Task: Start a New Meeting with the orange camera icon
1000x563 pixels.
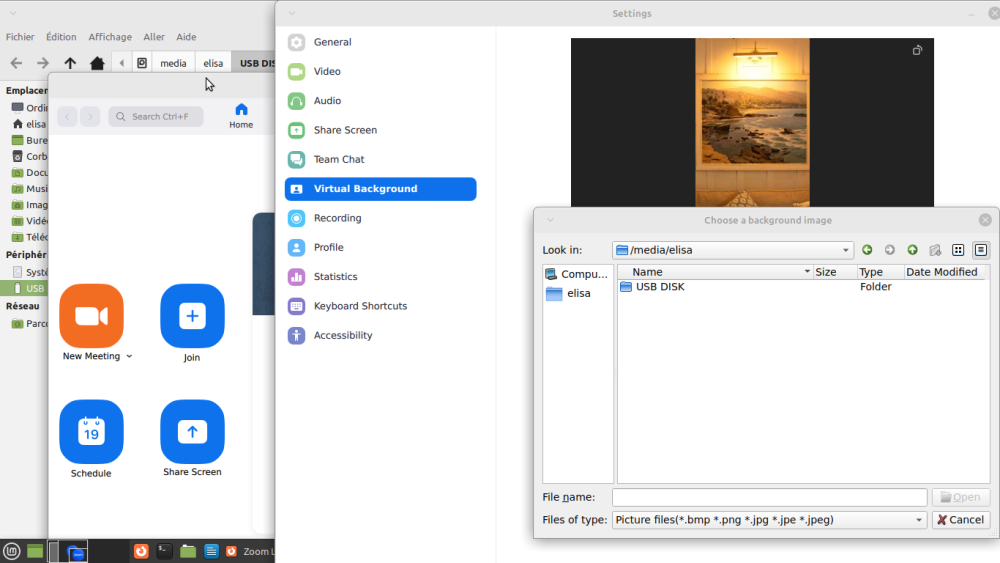Action: (91, 316)
